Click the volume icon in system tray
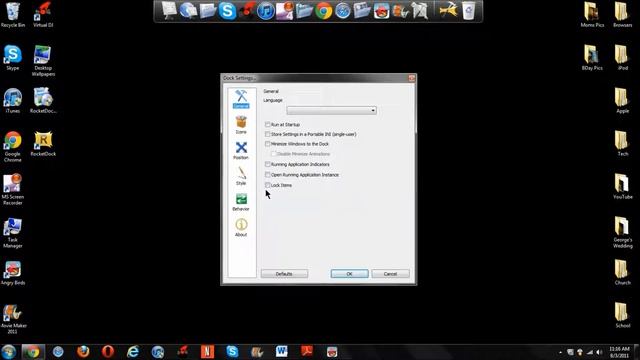The image size is (640, 360). coord(599,352)
